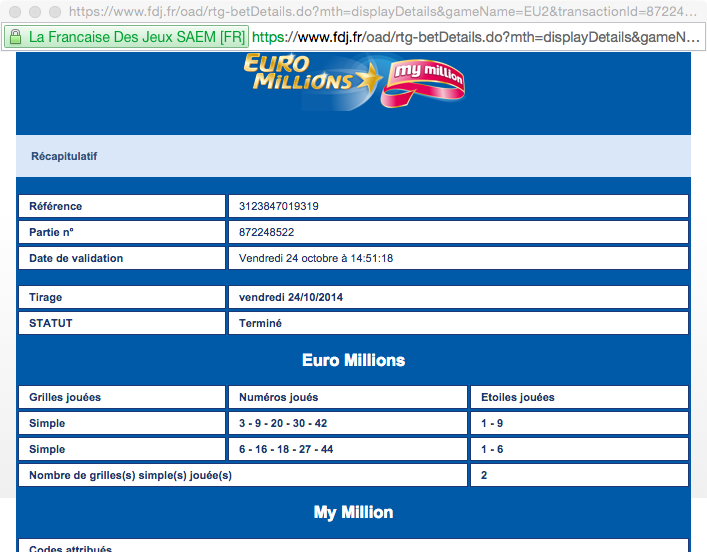Click the Etoiles jouées column header
This screenshot has height=552, width=707.
click(x=579, y=397)
